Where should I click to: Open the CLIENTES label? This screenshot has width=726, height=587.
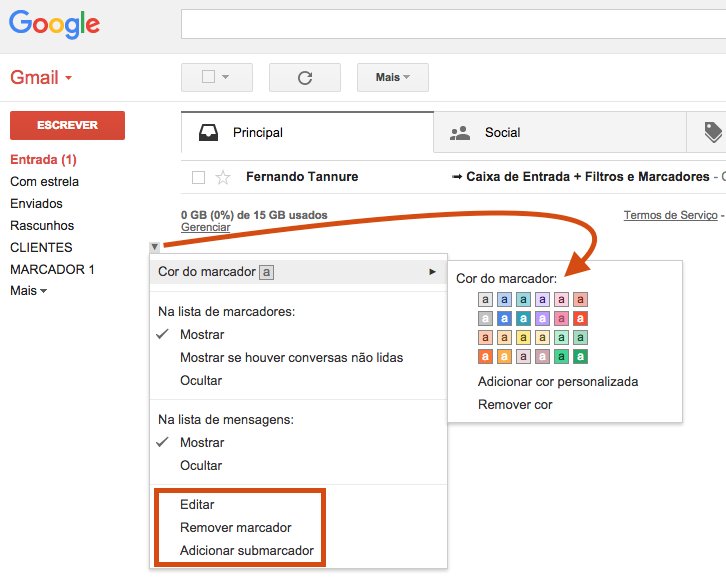(41, 248)
